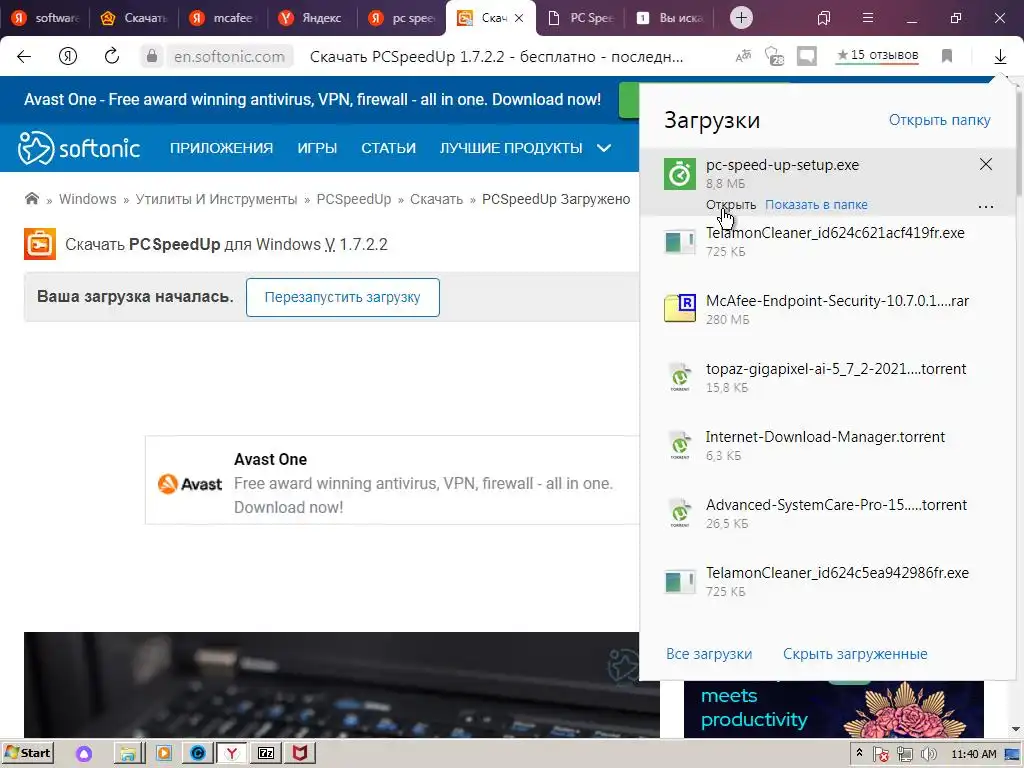Click the 15 отзывов rating indicator
1024x768 pixels.
tap(878, 56)
